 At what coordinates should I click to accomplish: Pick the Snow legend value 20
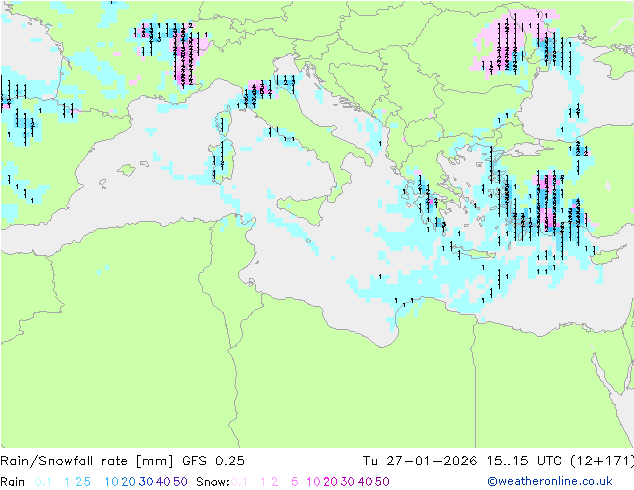coord(330,482)
